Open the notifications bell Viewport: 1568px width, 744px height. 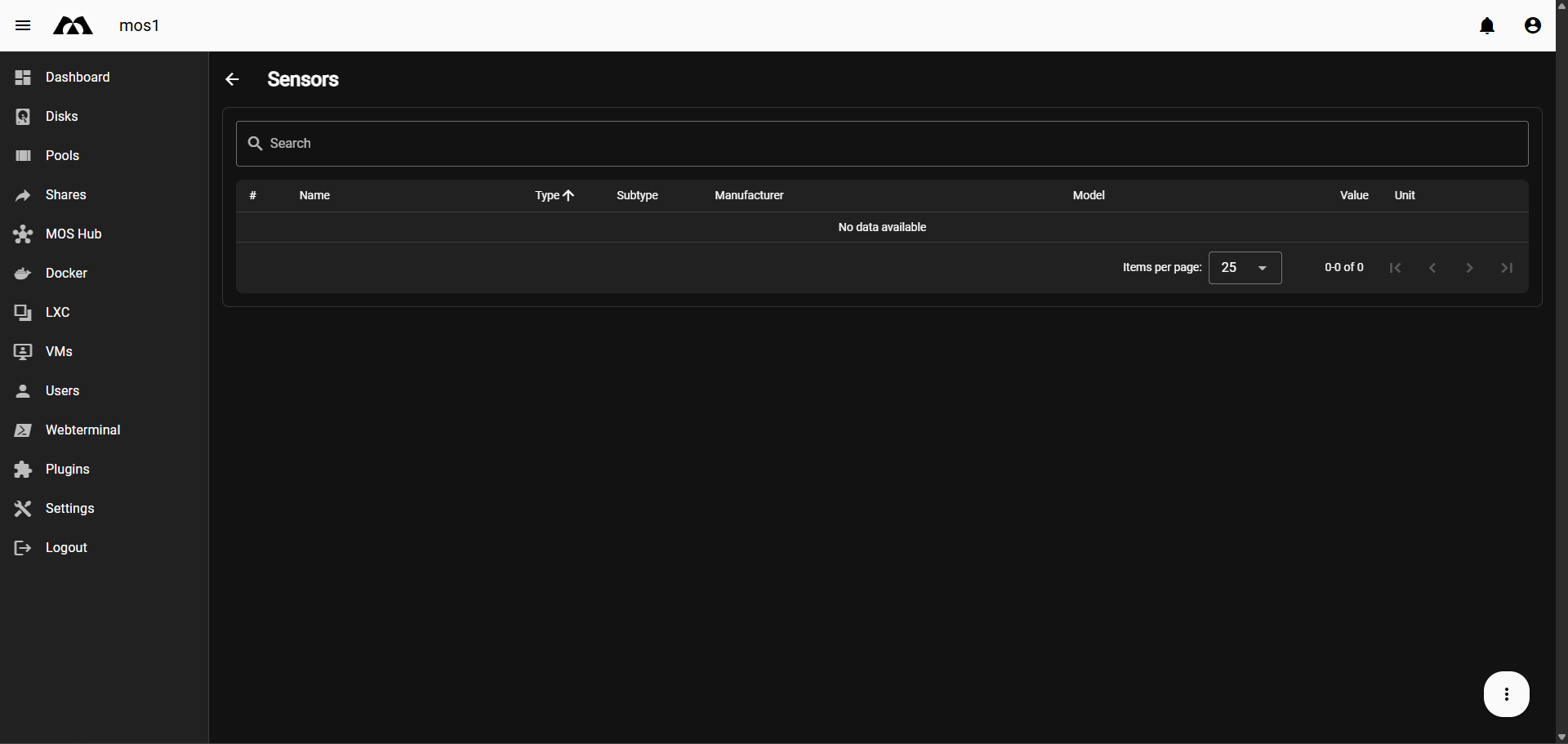1486,25
